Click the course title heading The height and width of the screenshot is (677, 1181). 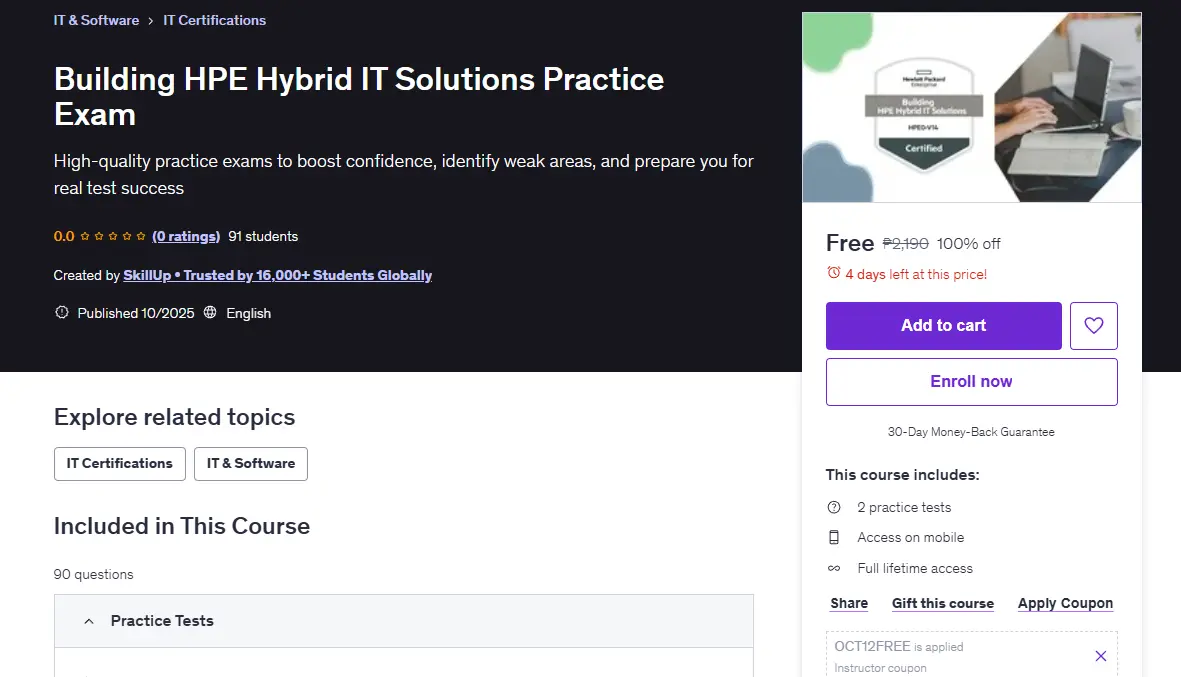click(x=359, y=96)
